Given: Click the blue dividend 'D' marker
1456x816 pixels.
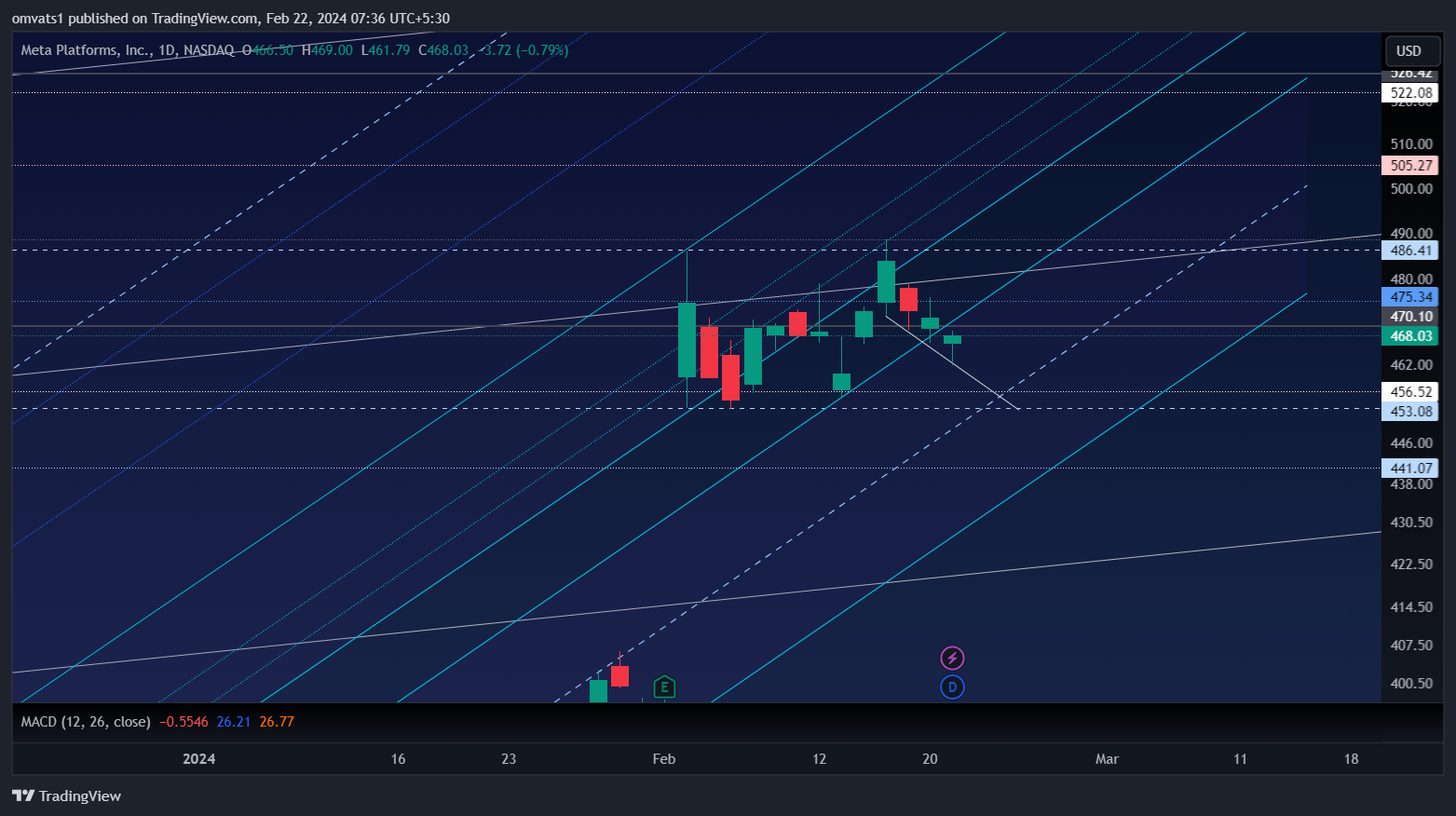Looking at the screenshot, I should 952,687.
